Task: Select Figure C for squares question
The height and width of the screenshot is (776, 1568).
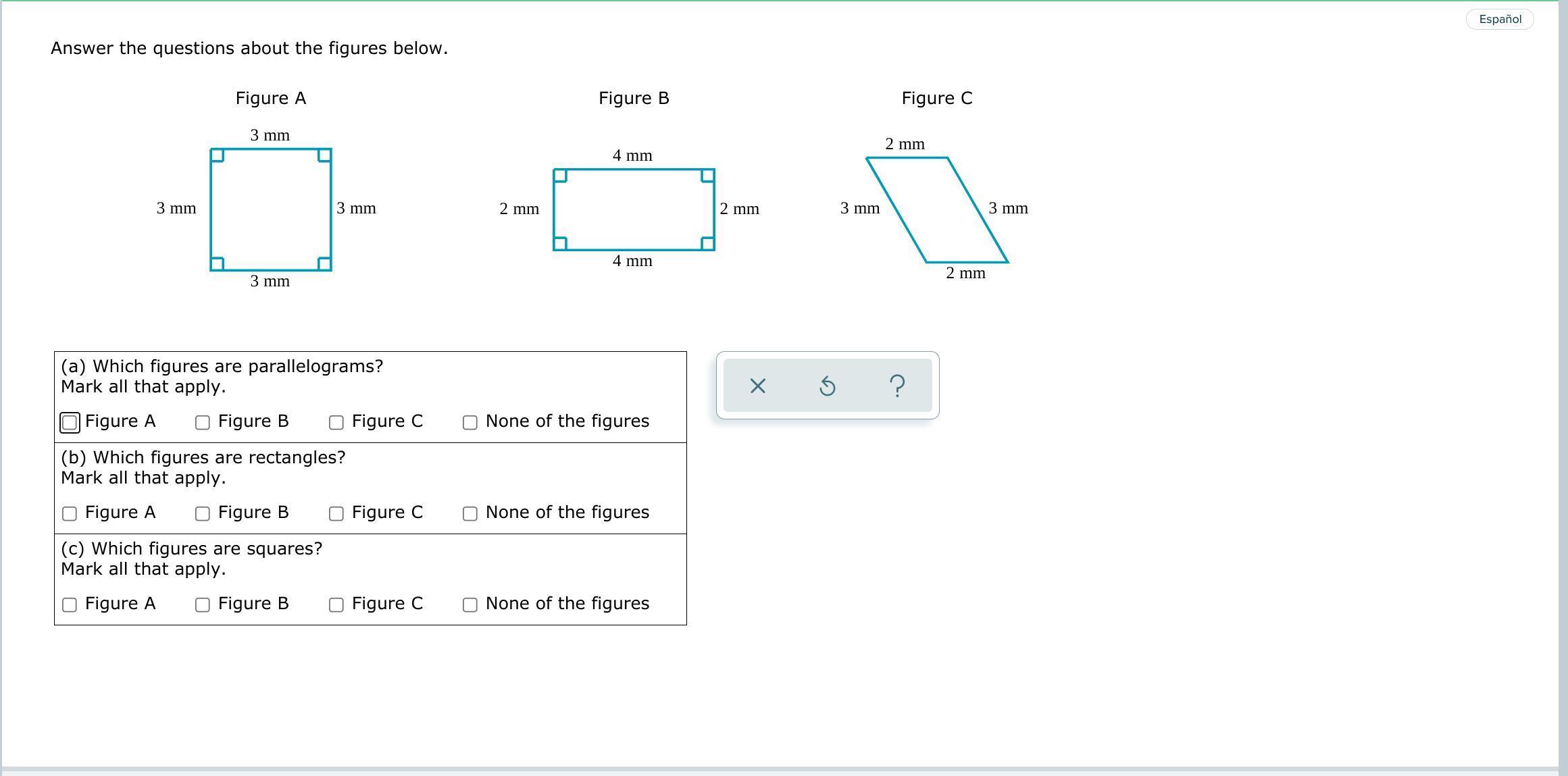Action: tap(336, 604)
